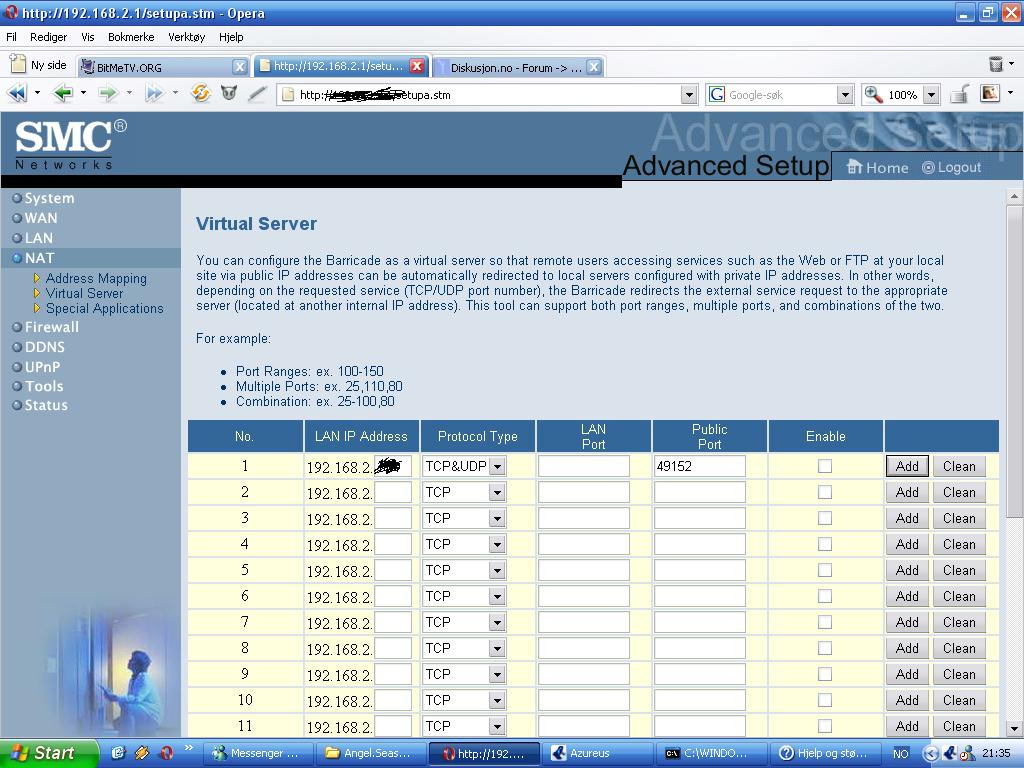1024x768 pixels.
Task: Open the Special Applications link under NAT
Action: [104, 308]
